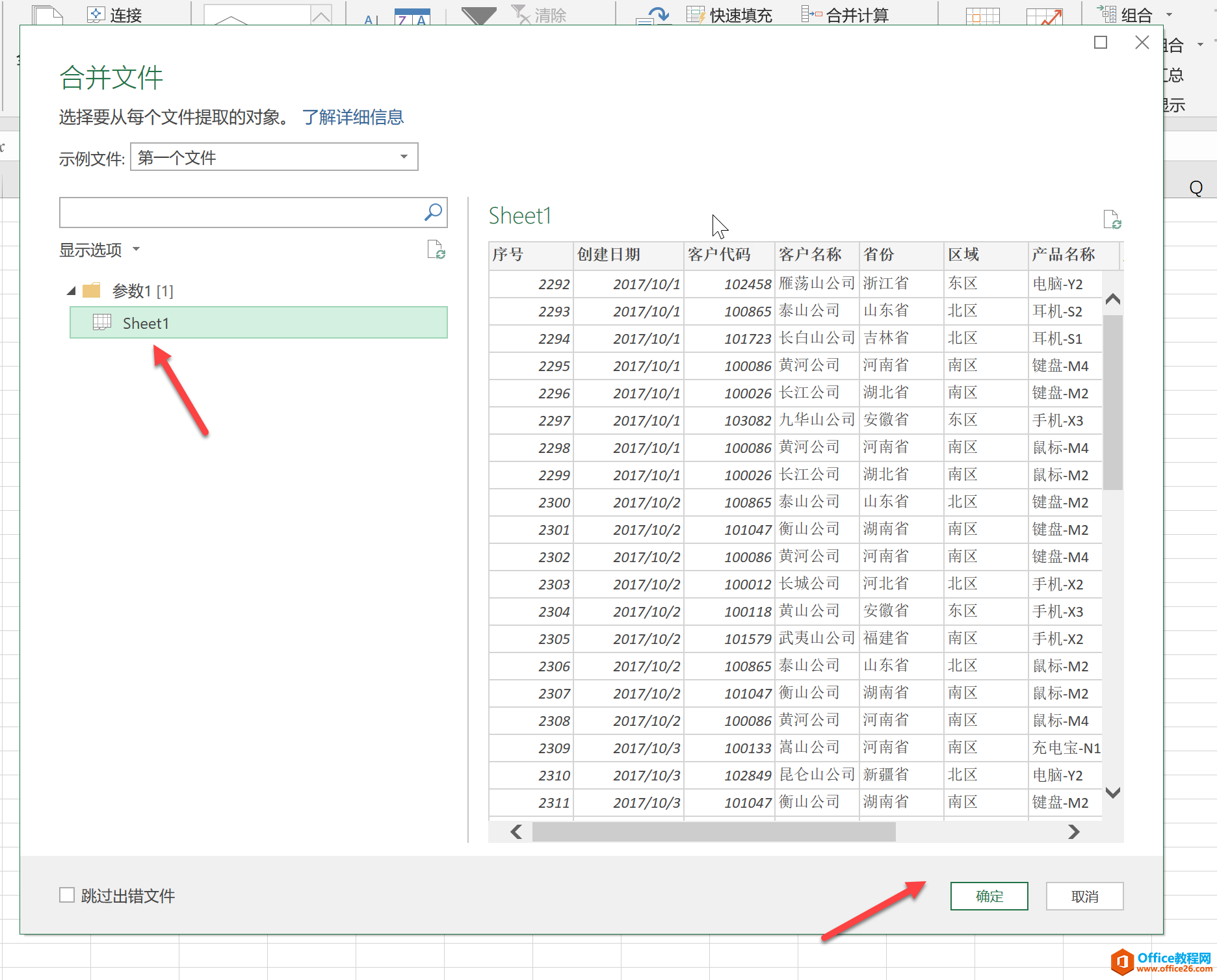Click the preview's vertical scrollbar thumb
The height and width of the screenshot is (980, 1217).
[x=1113, y=402]
